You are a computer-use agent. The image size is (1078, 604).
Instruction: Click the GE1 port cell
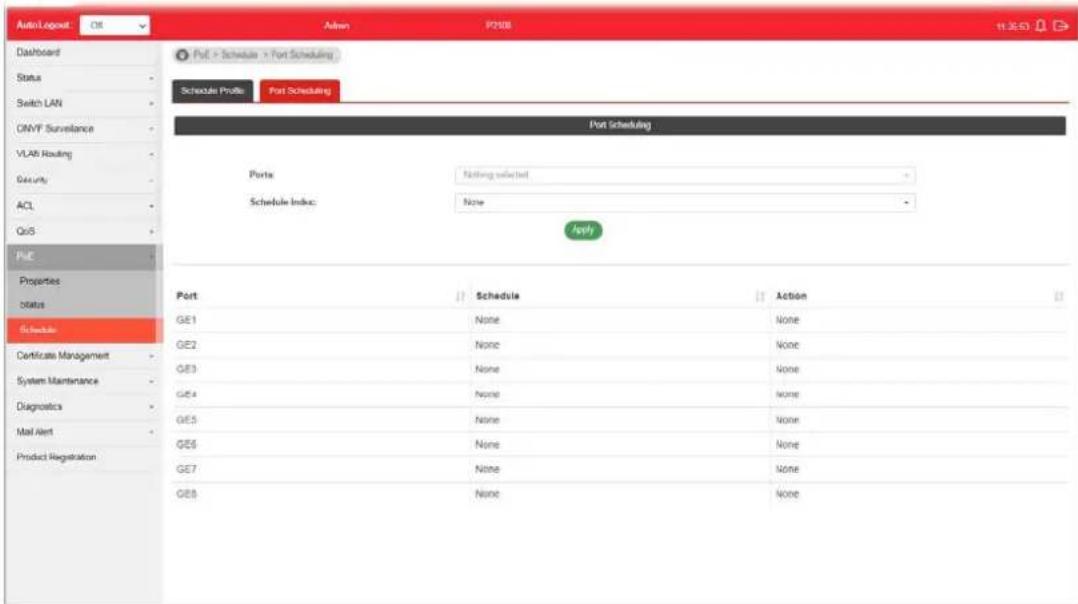[x=186, y=320]
